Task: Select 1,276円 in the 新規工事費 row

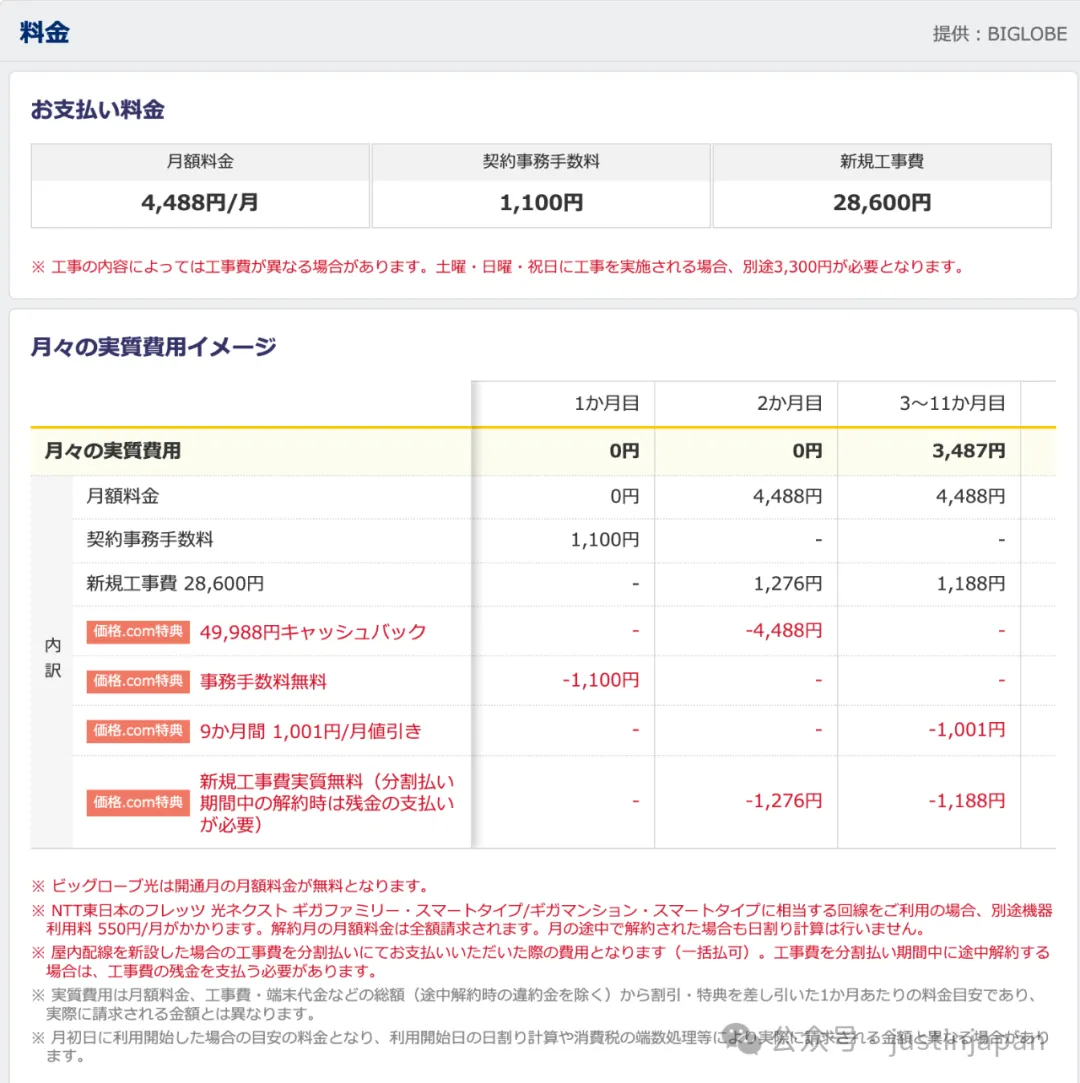Action: [788, 584]
